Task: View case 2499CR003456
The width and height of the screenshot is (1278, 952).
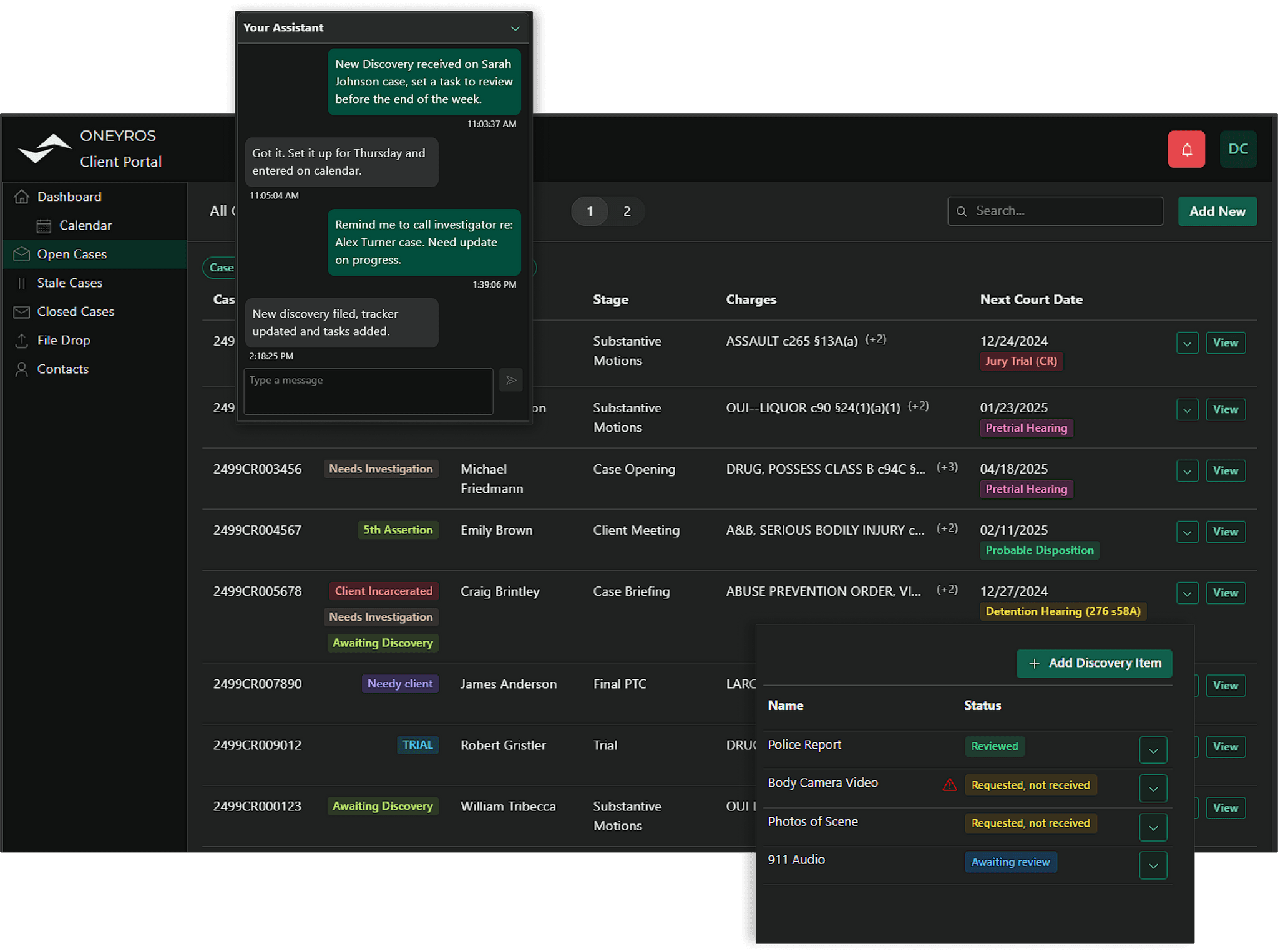Action: coord(1225,471)
